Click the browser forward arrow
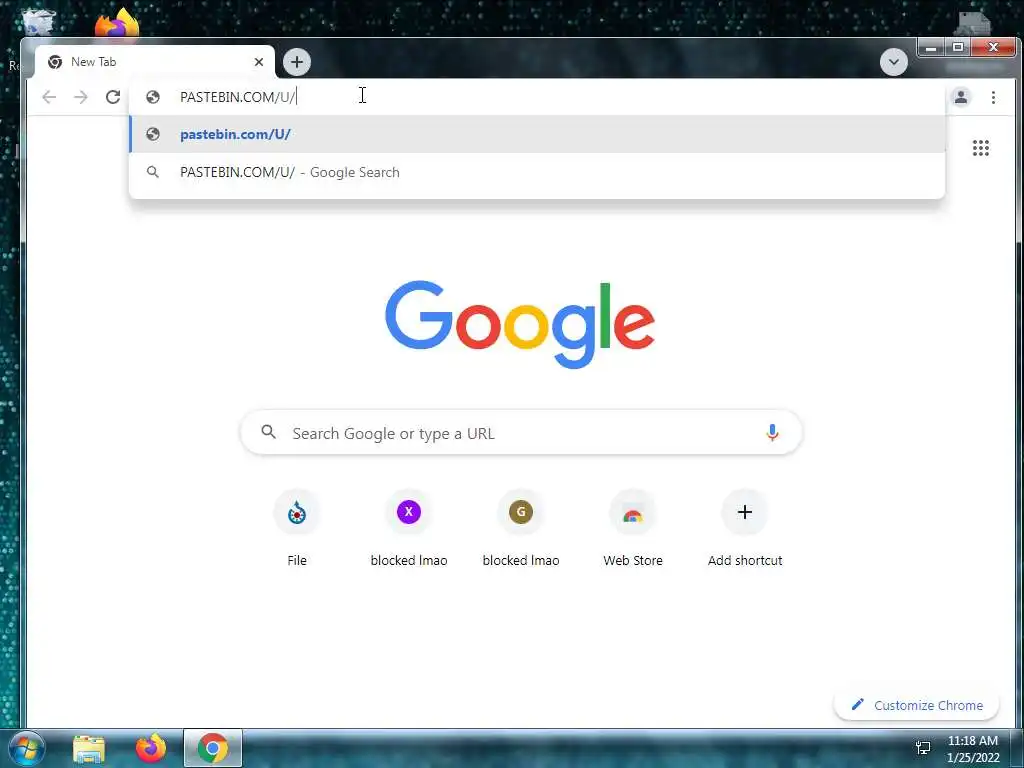1024x768 pixels. click(x=80, y=97)
